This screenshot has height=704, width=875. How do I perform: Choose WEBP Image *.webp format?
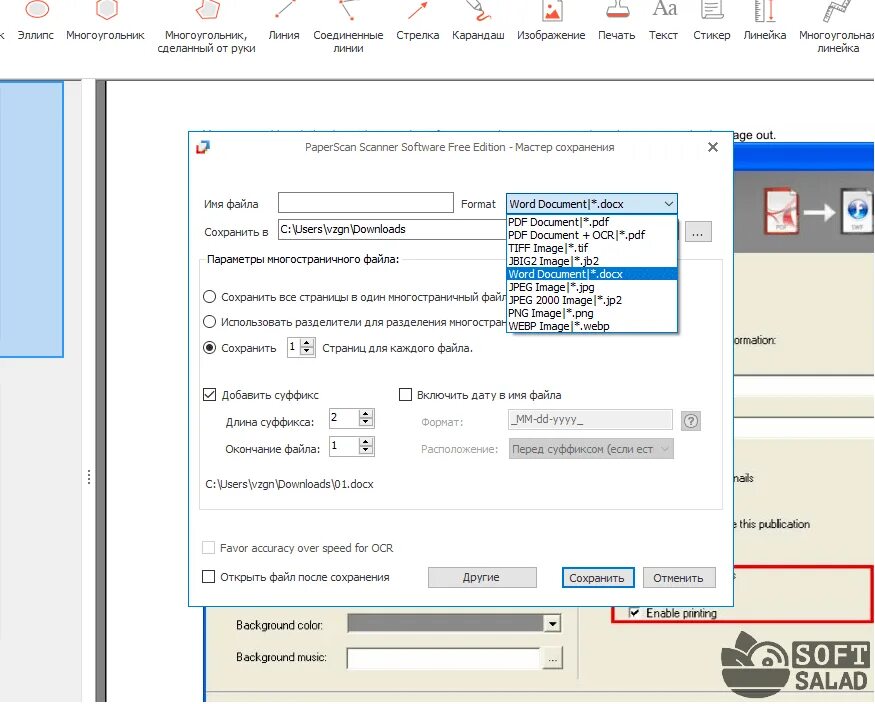[592, 326]
